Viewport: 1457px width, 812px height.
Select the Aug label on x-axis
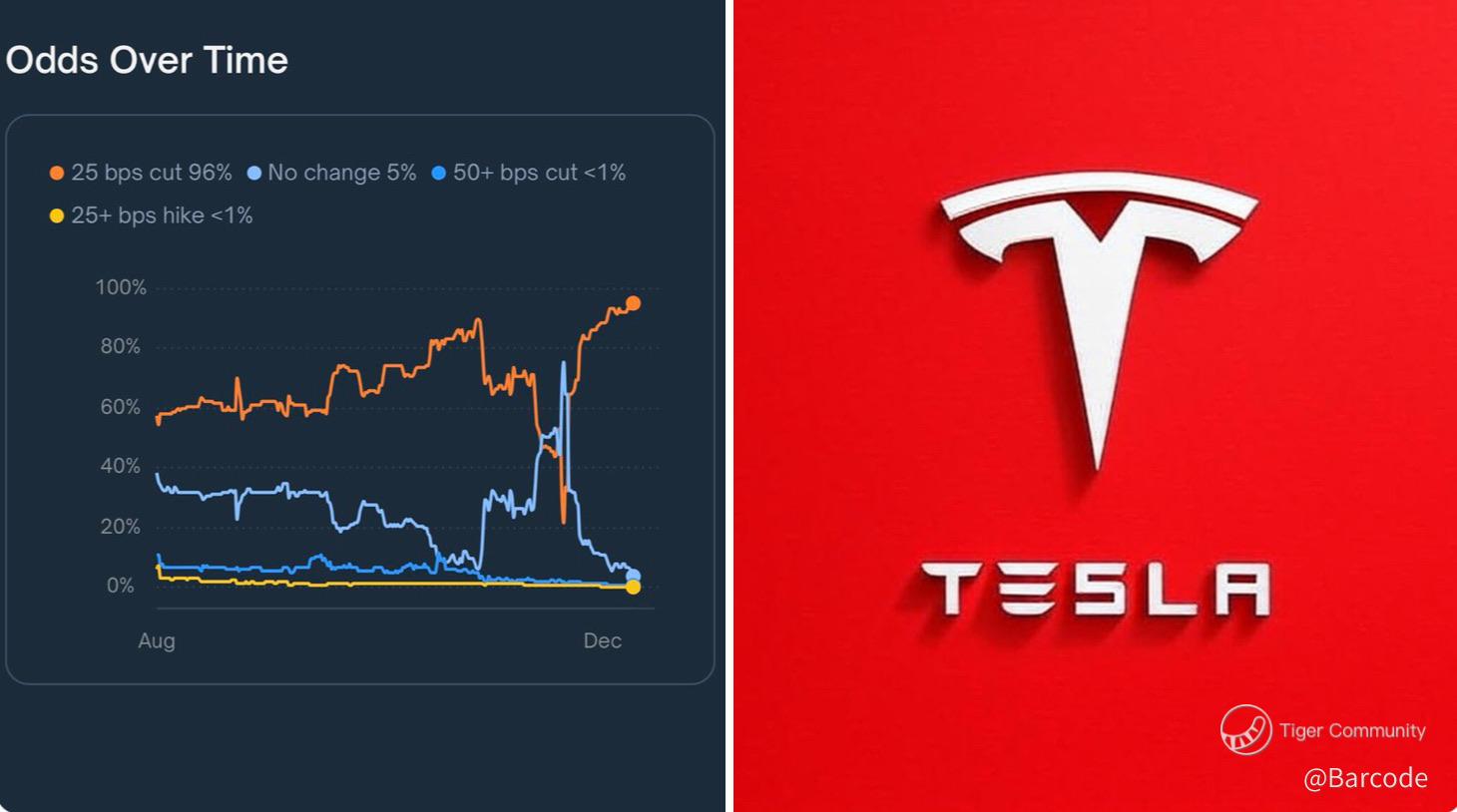(157, 640)
